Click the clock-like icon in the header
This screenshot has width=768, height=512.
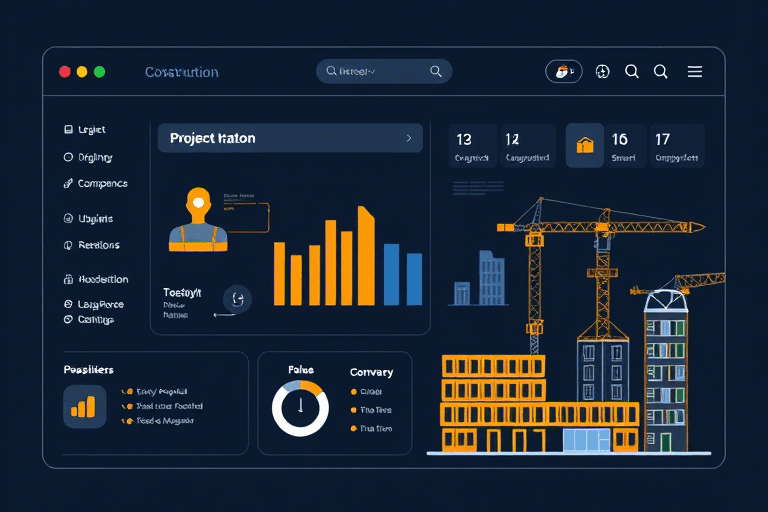point(602,72)
